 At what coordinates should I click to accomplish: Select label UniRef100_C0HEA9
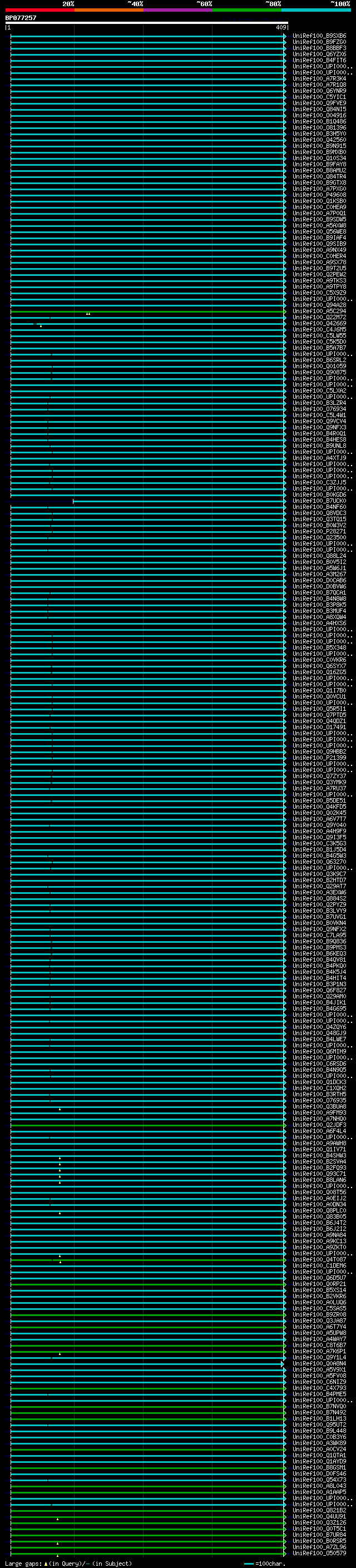[x=319, y=207]
